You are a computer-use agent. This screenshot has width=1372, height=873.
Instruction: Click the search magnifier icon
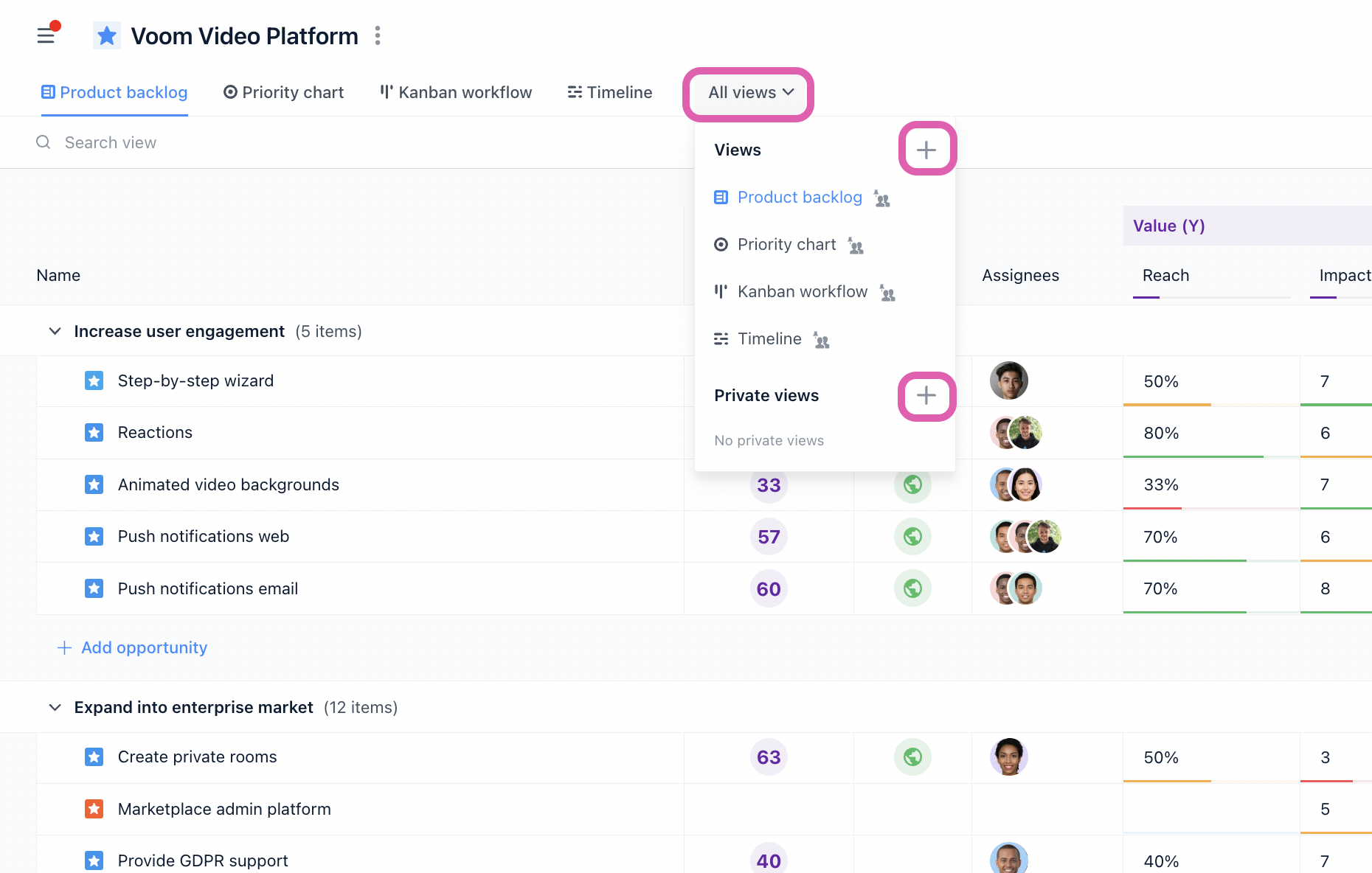click(44, 142)
